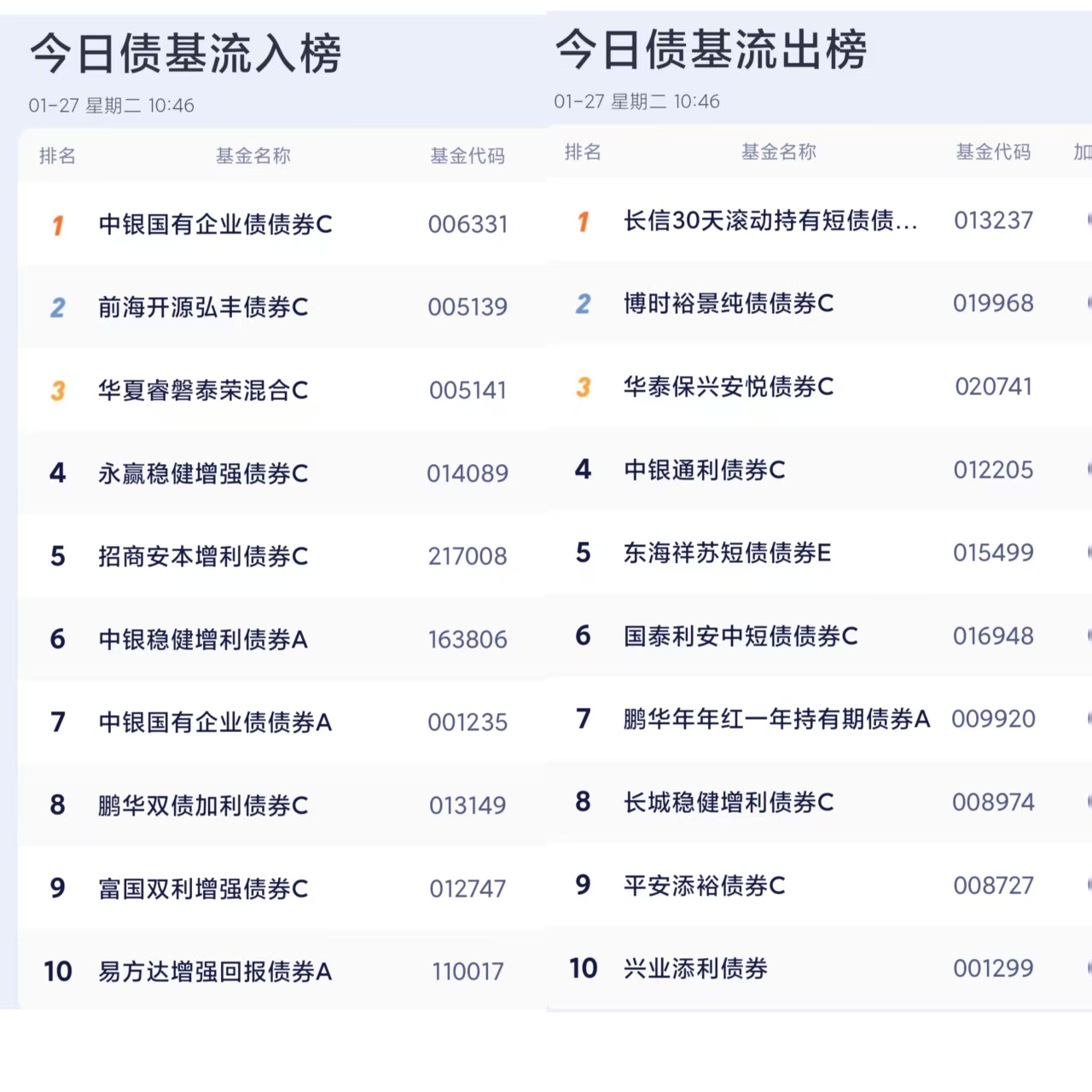Select 华夏睿磐泰荣混合C row

(x=203, y=391)
